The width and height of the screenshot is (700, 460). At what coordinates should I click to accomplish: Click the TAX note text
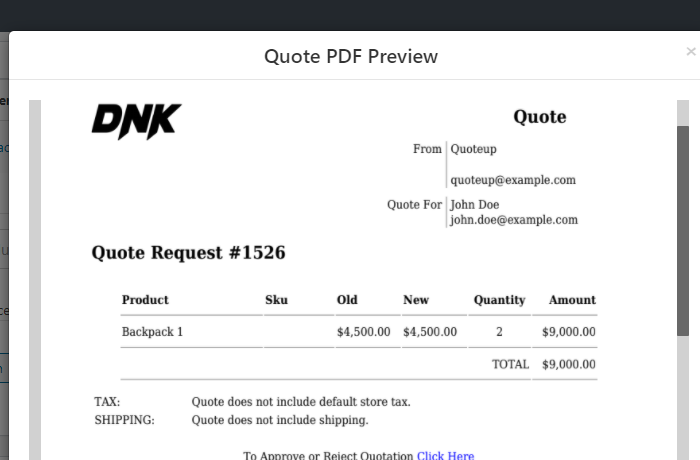click(x=301, y=402)
